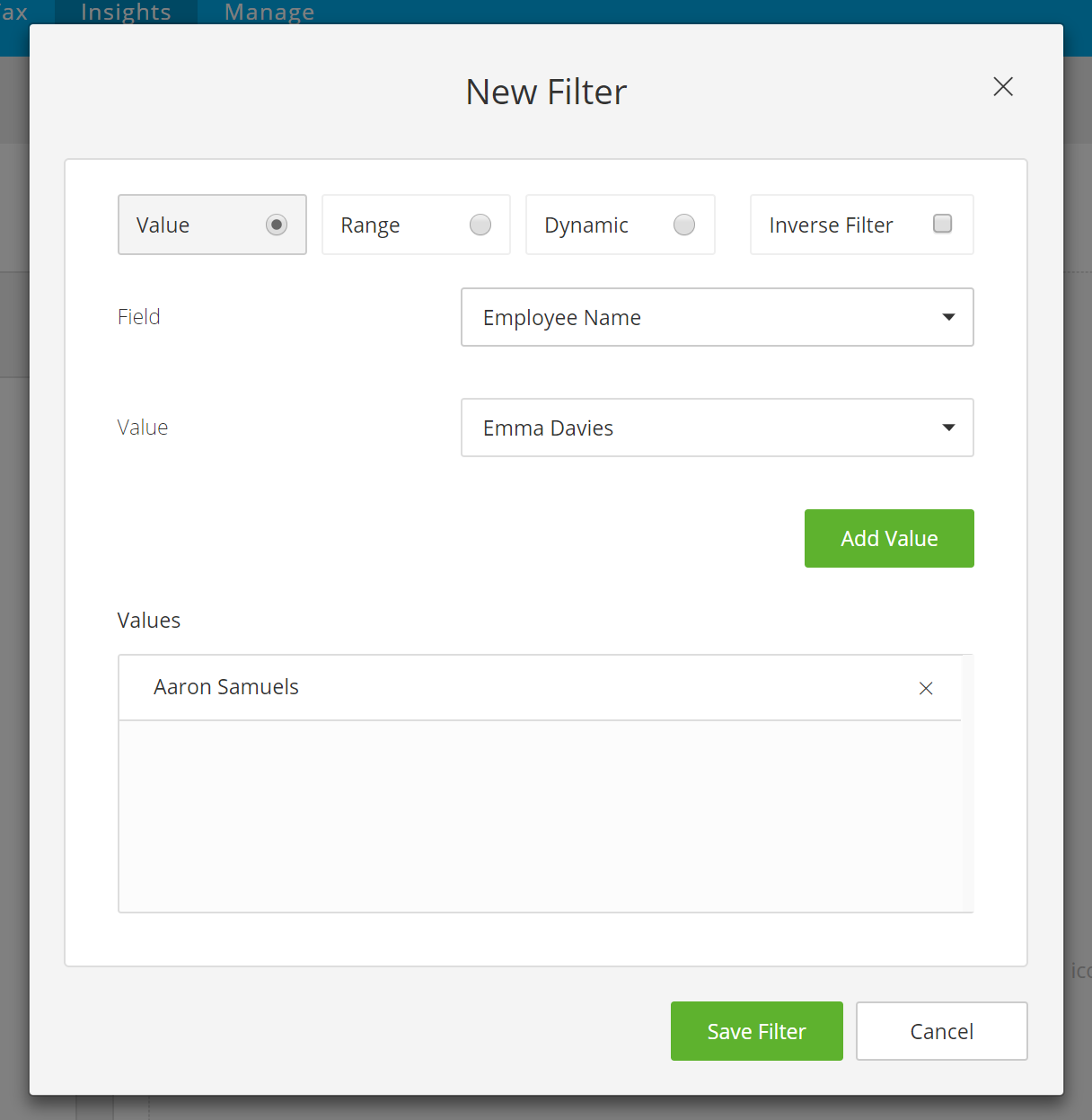Cancel the new filter dialog
The image size is (1092, 1120).
942,1031
